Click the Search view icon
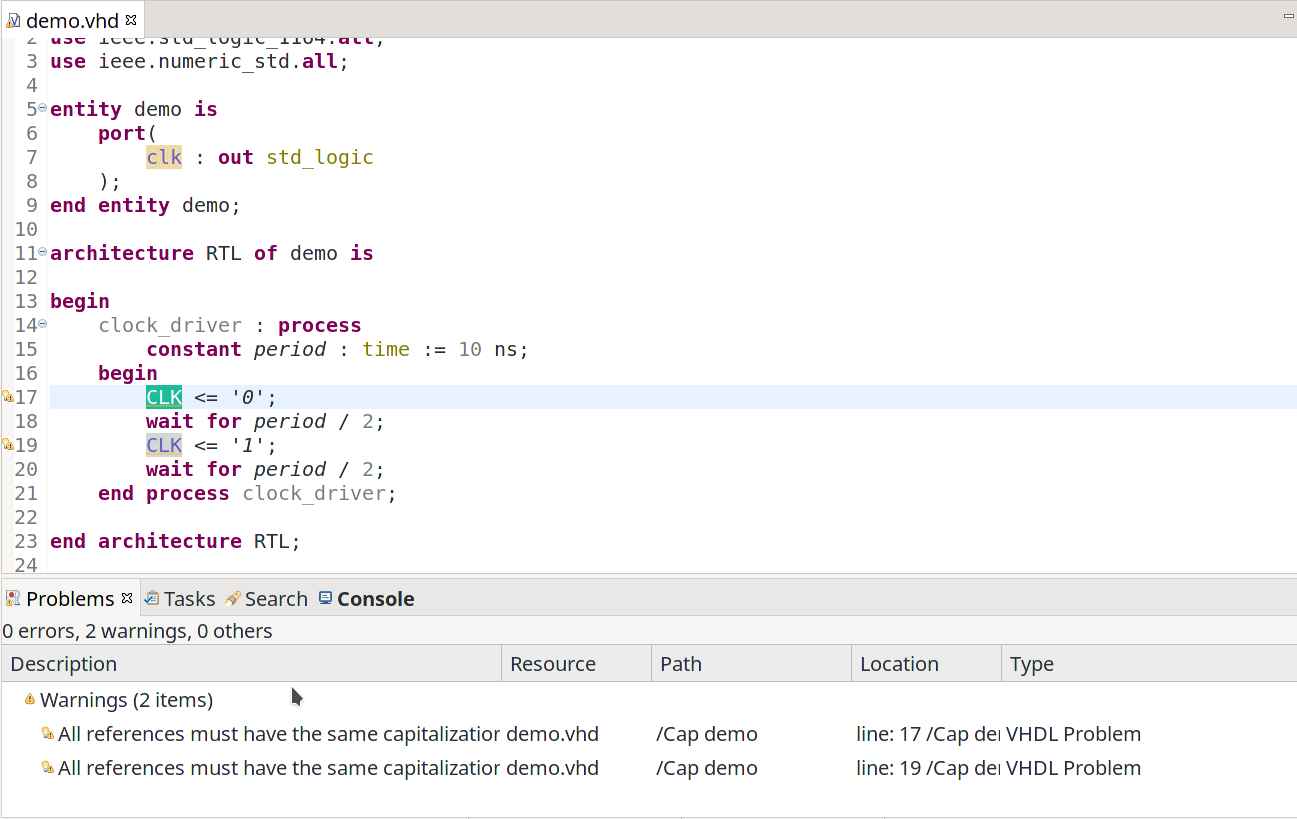Image resolution: width=1297 pixels, height=819 pixels. coord(233,598)
